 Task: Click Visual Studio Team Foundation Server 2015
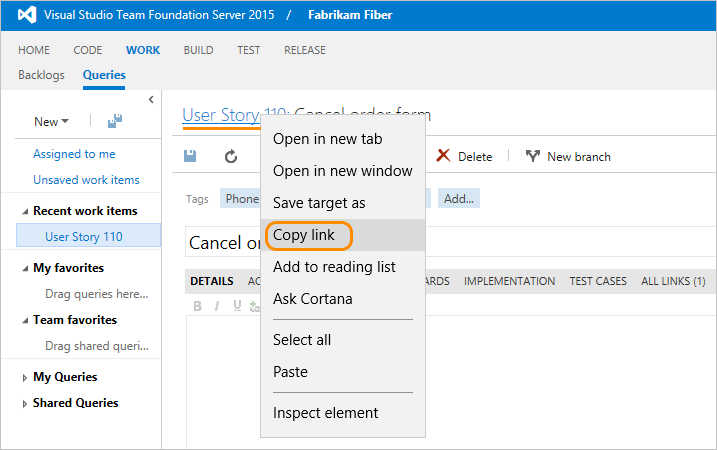tap(159, 15)
